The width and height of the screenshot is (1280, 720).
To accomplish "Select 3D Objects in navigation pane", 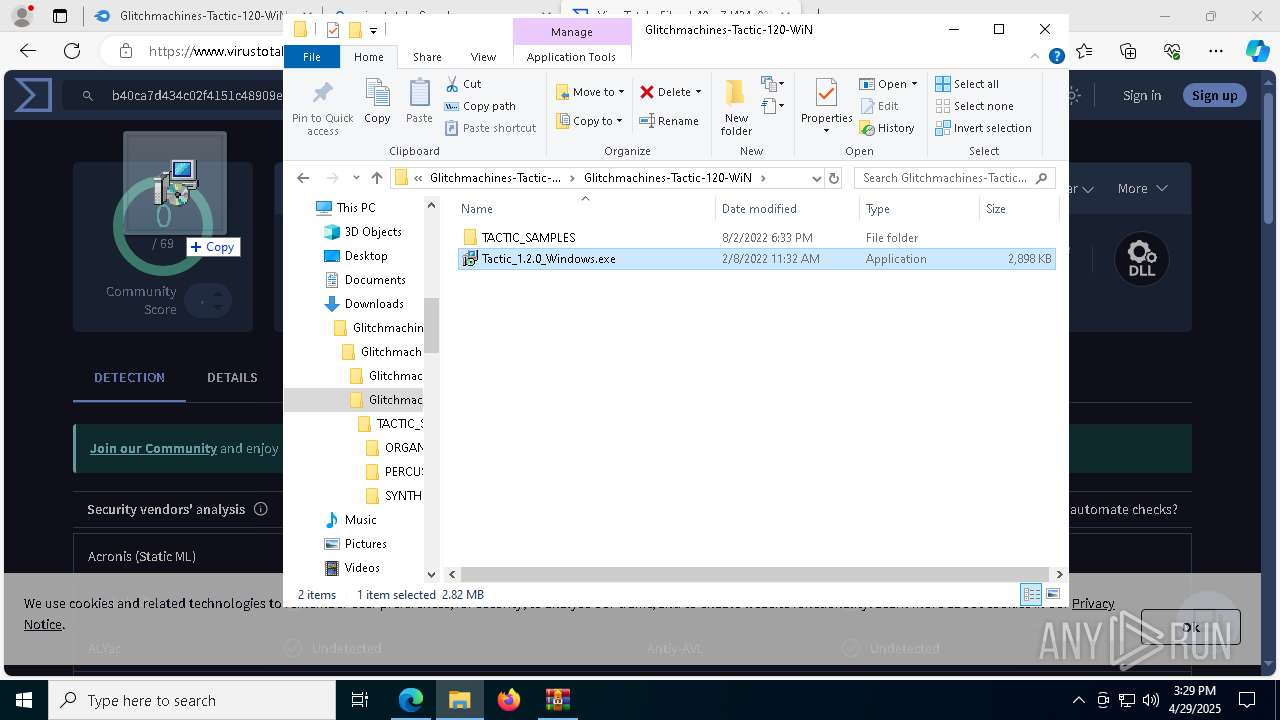I will [x=373, y=232].
